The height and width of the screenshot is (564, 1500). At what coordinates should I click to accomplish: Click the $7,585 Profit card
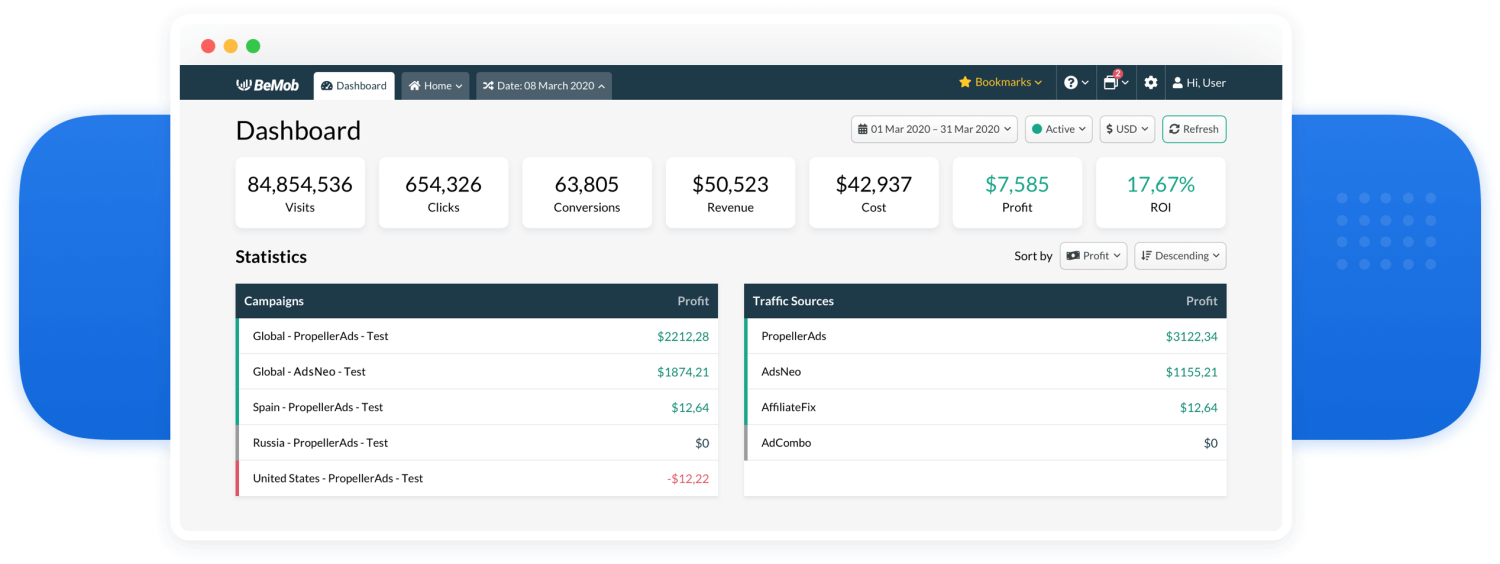click(x=1017, y=193)
